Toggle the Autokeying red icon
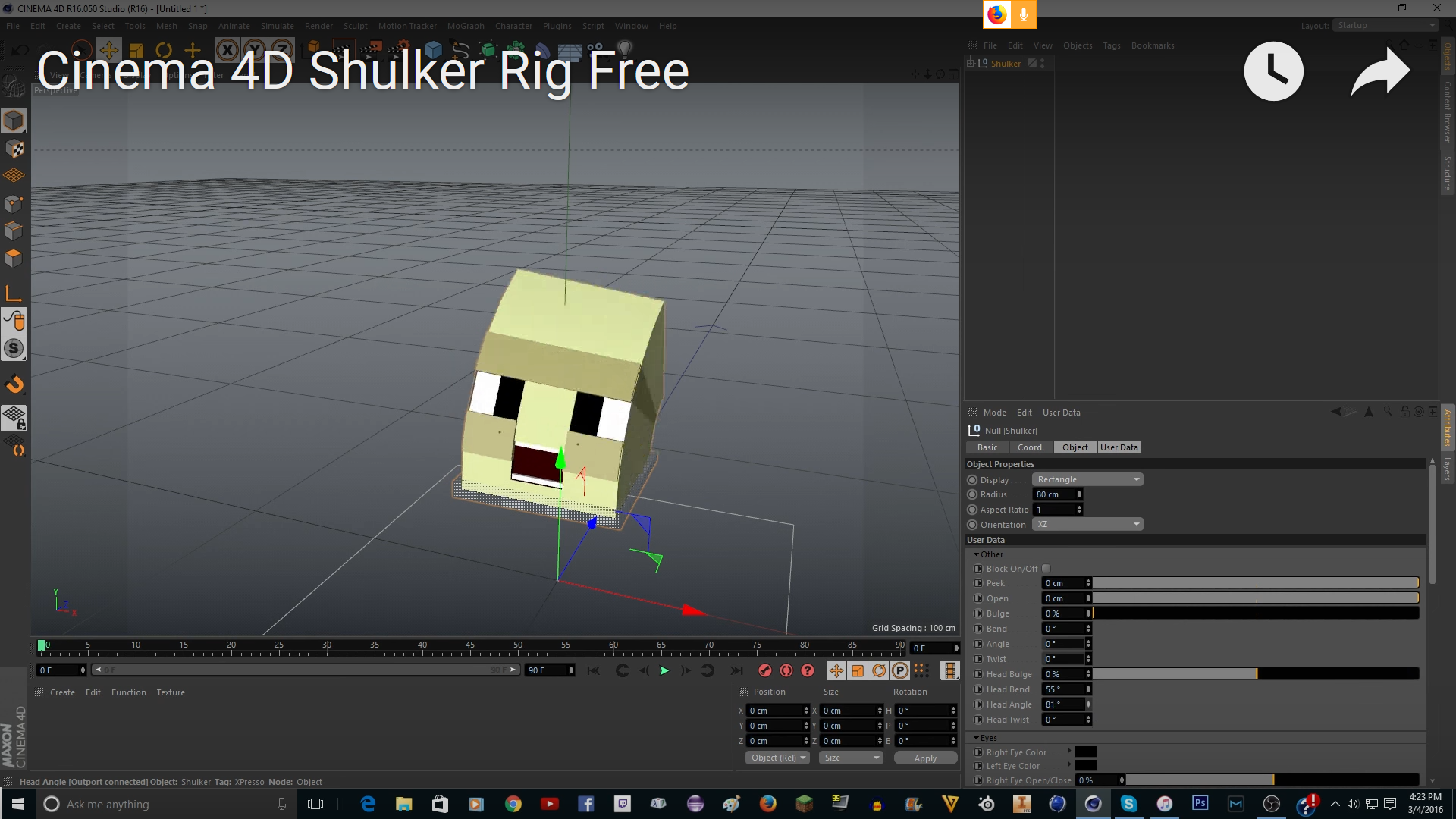Viewport: 1456px width, 819px height. tap(786, 670)
